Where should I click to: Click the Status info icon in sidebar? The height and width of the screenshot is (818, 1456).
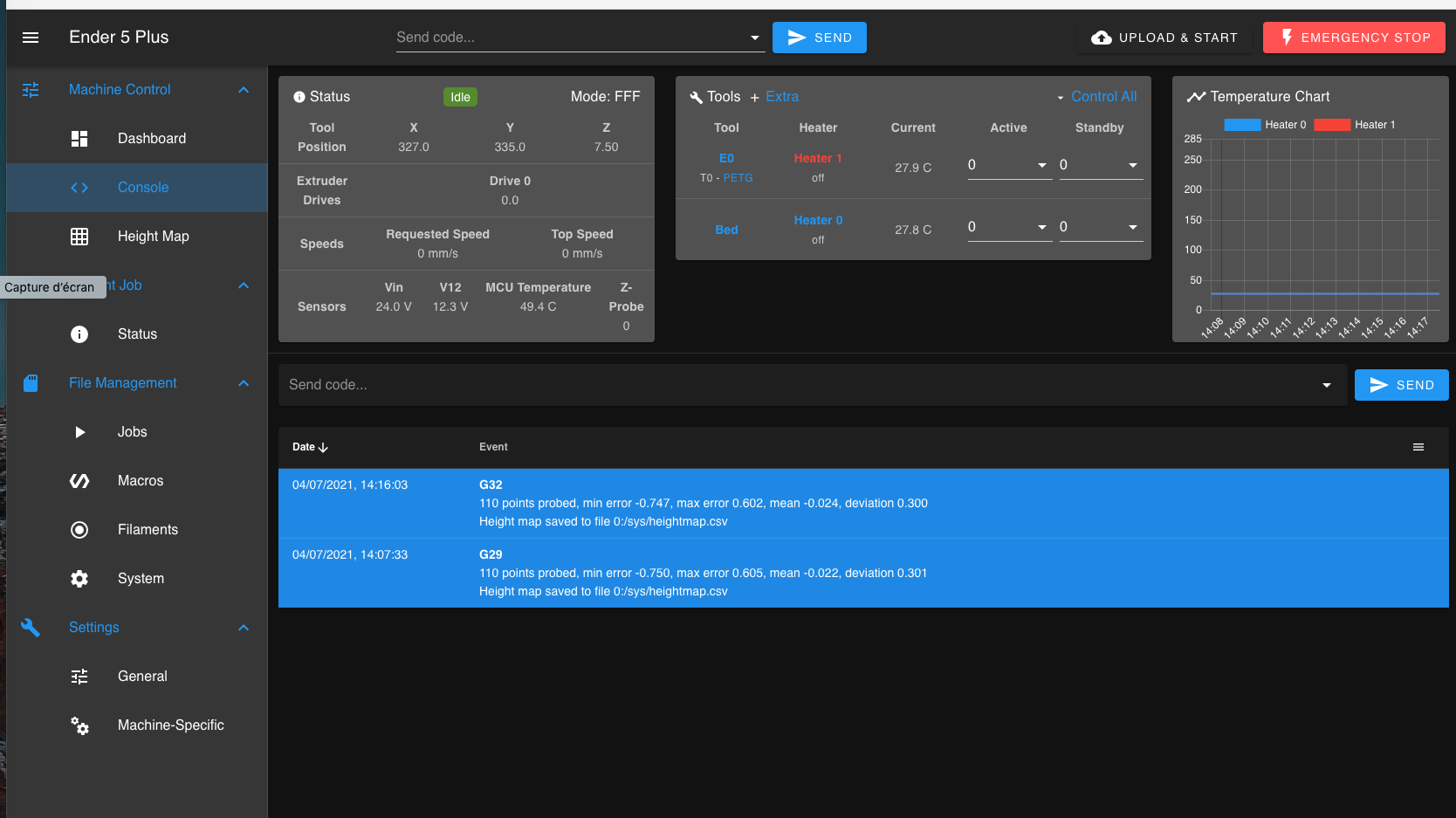79,334
